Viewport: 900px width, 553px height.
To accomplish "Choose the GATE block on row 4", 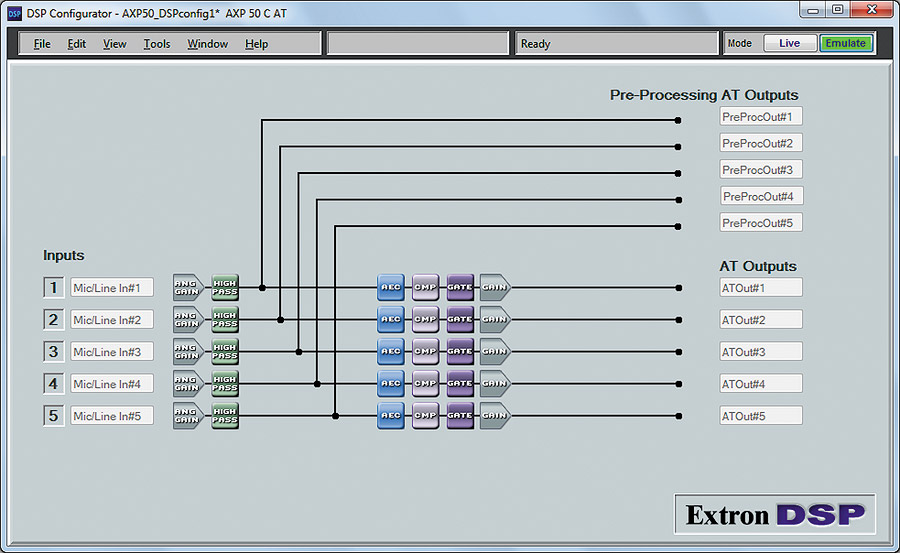I will pyautogui.click(x=460, y=384).
